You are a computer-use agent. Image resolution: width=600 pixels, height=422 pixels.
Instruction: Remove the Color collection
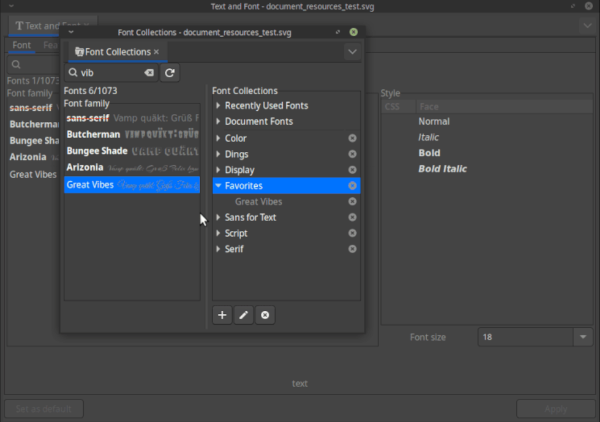352,138
